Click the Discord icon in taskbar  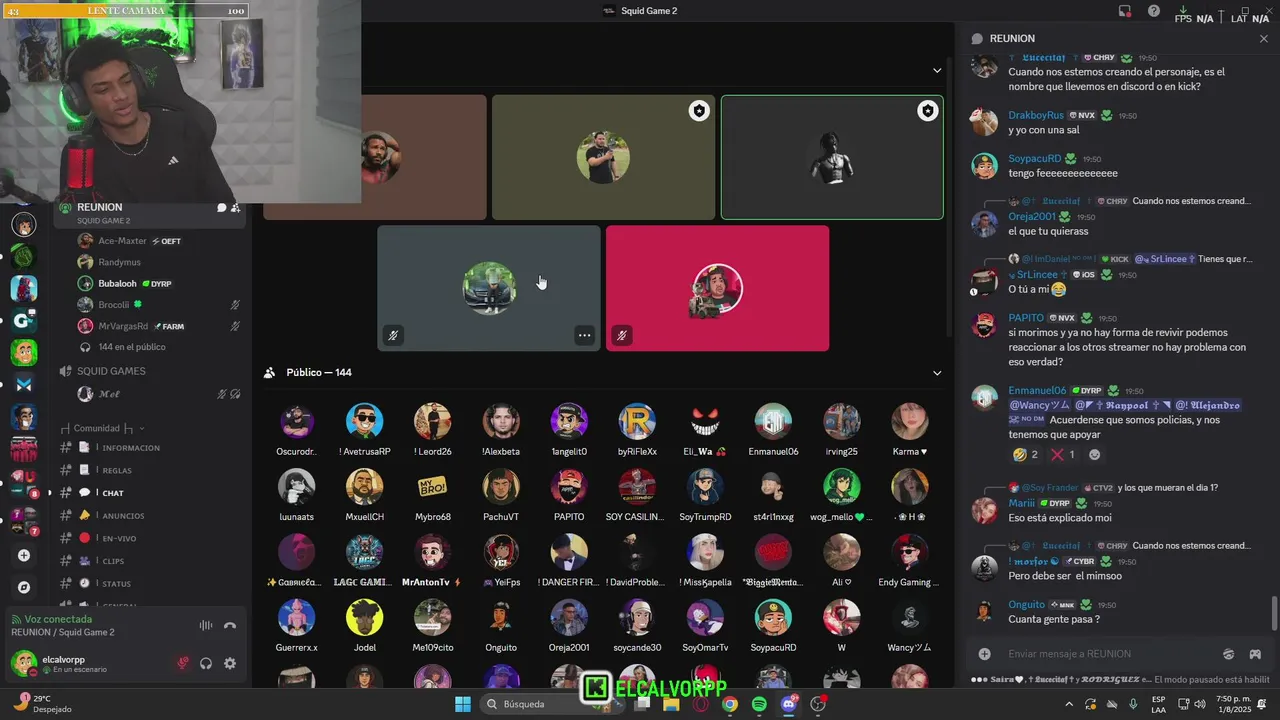tap(789, 704)
